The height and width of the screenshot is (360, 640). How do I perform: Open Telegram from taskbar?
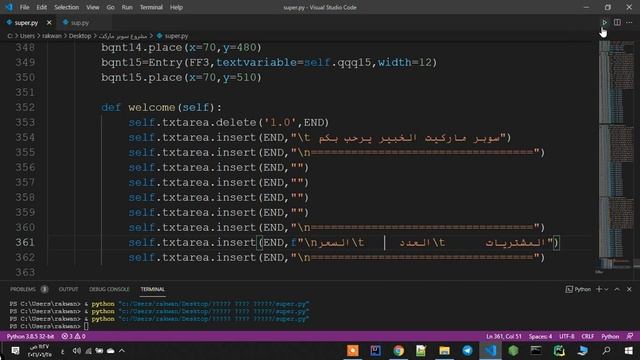point(467,351)
